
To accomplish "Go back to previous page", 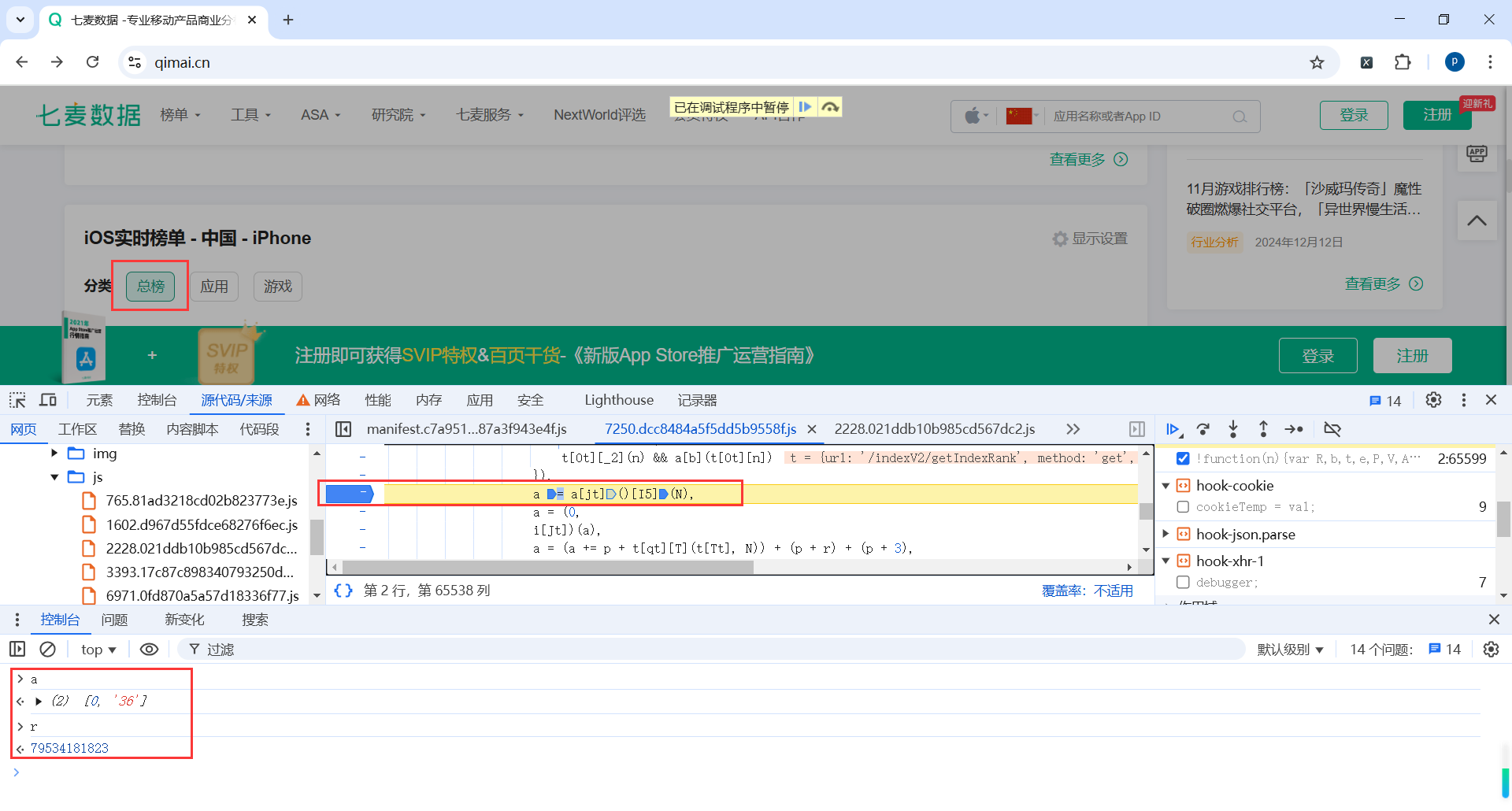I will click(x=22, y=62).
